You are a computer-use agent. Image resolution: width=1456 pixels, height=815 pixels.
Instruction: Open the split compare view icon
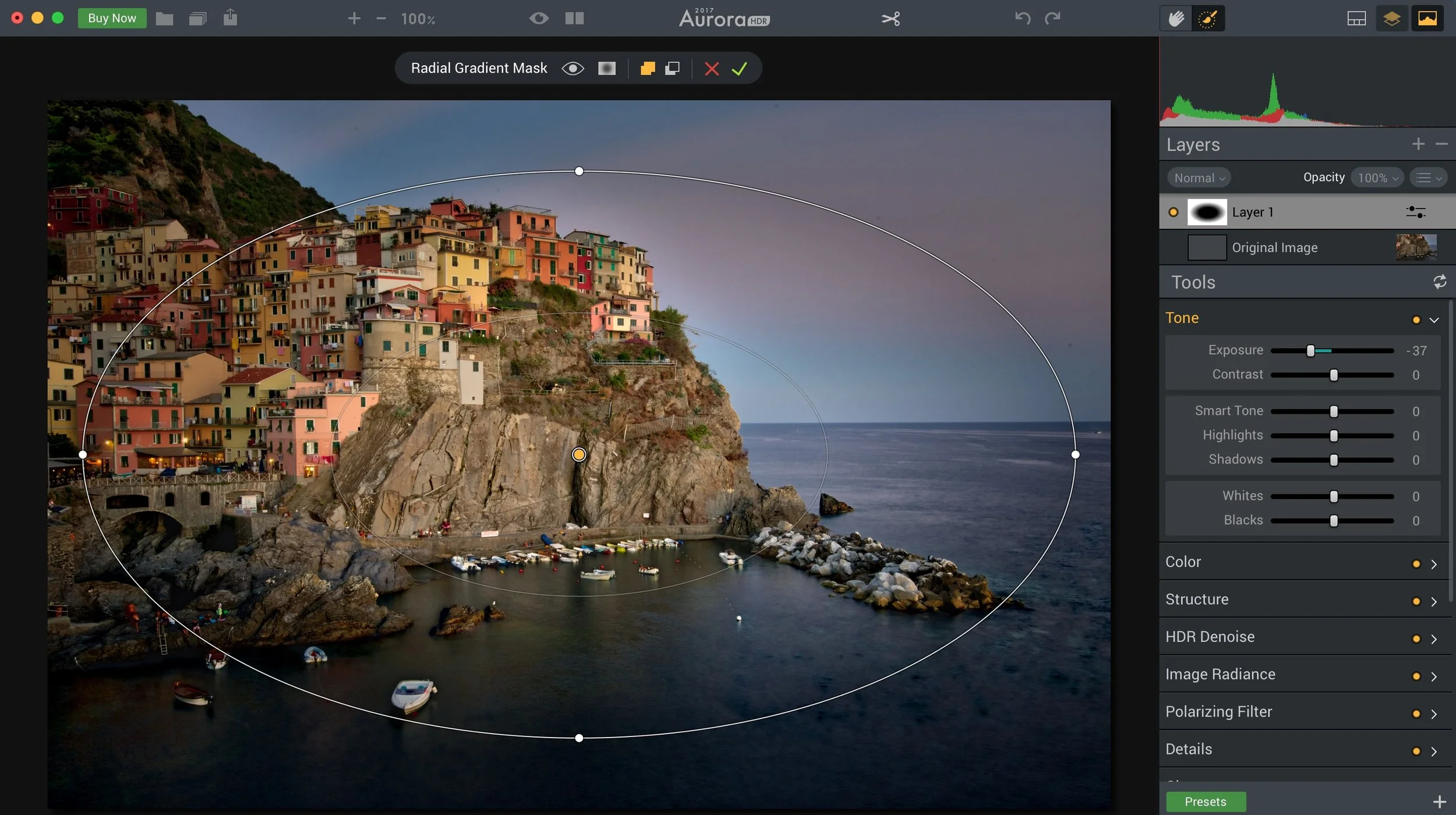point(574,18)
